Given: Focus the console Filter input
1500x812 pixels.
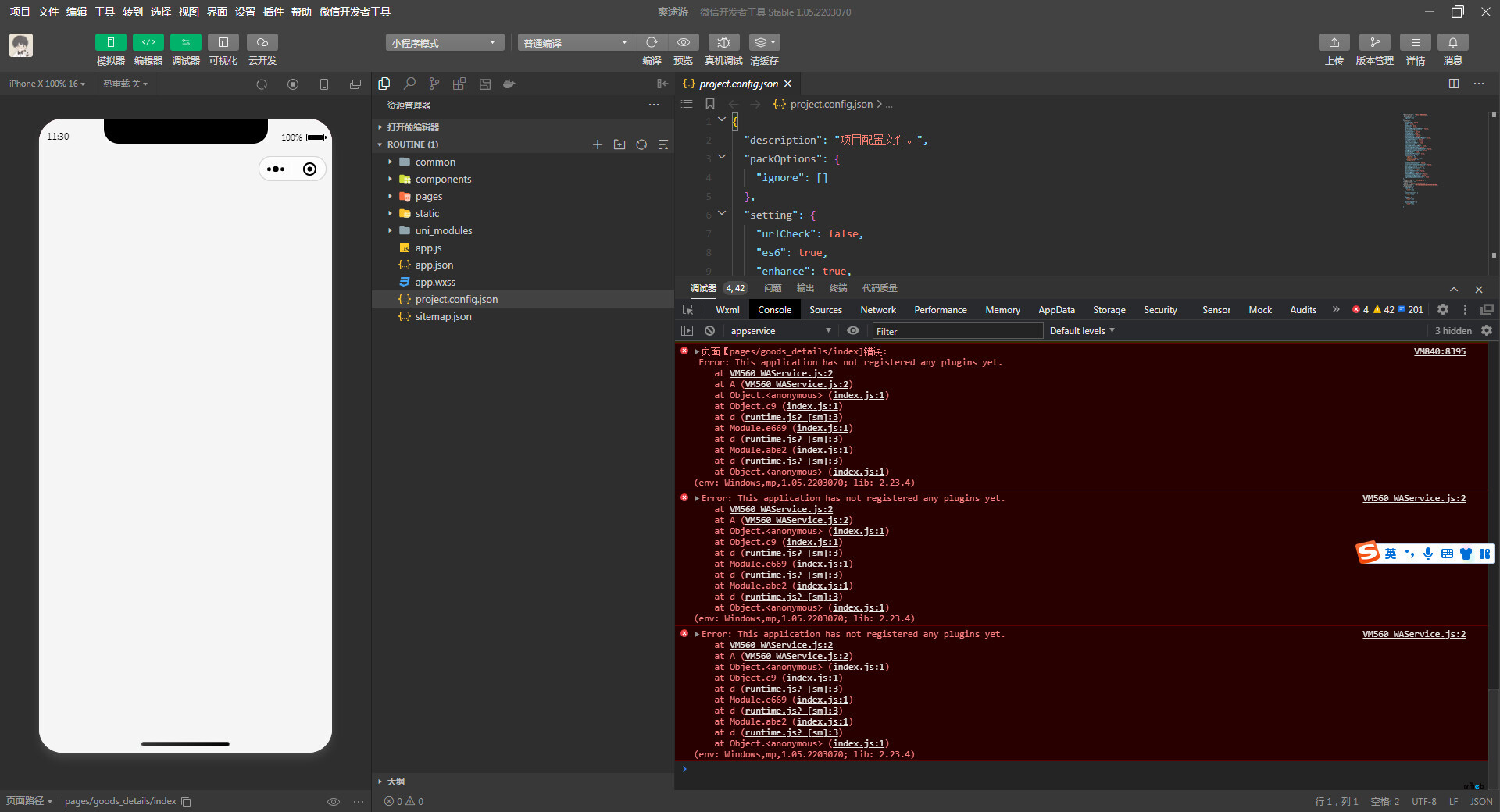Looking at the screenshot, I should click(x=958, y=331).
